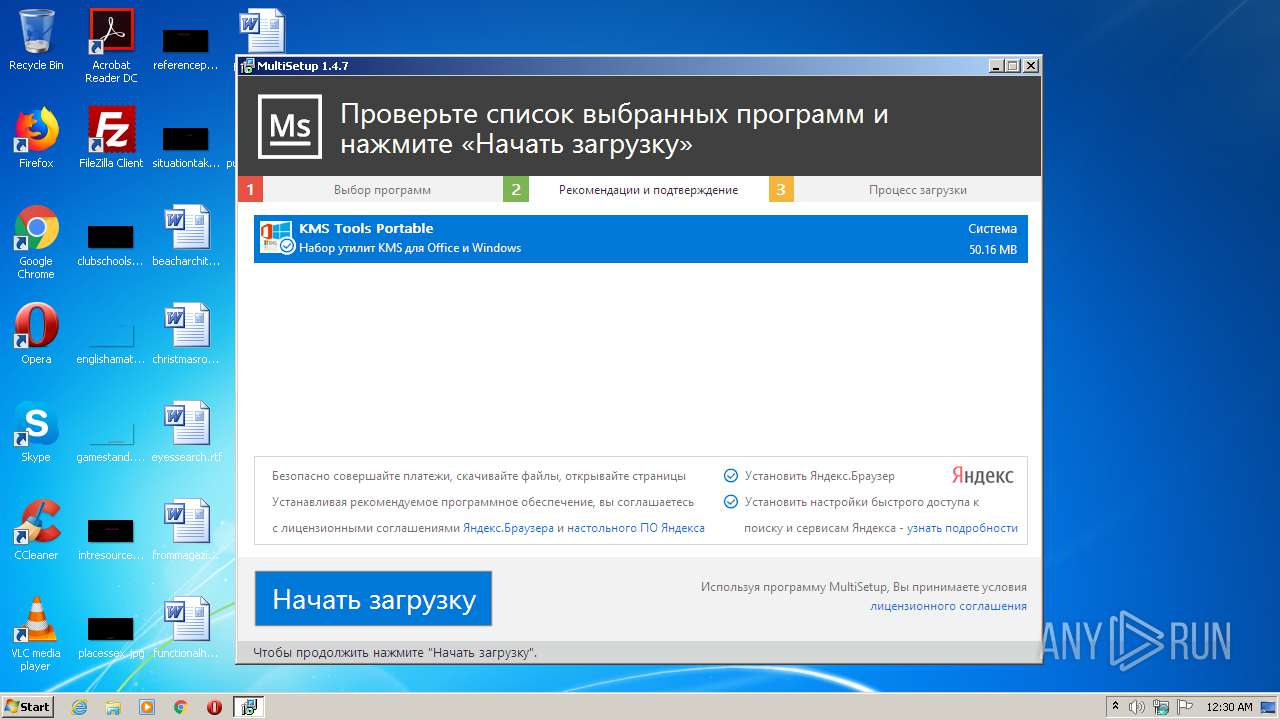
Task: Select referencep file on desktop
Action: tap(186, 48)
